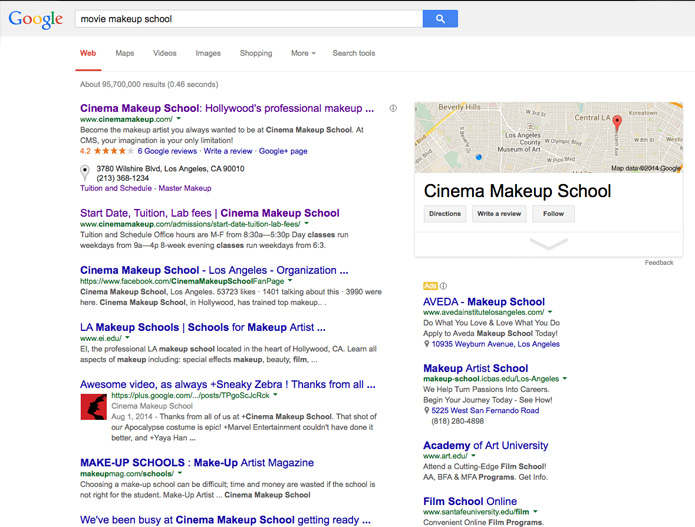Open dropdown arrow next to plus.google.com posts URL
695x527 pixels.
tap(275, 394)
